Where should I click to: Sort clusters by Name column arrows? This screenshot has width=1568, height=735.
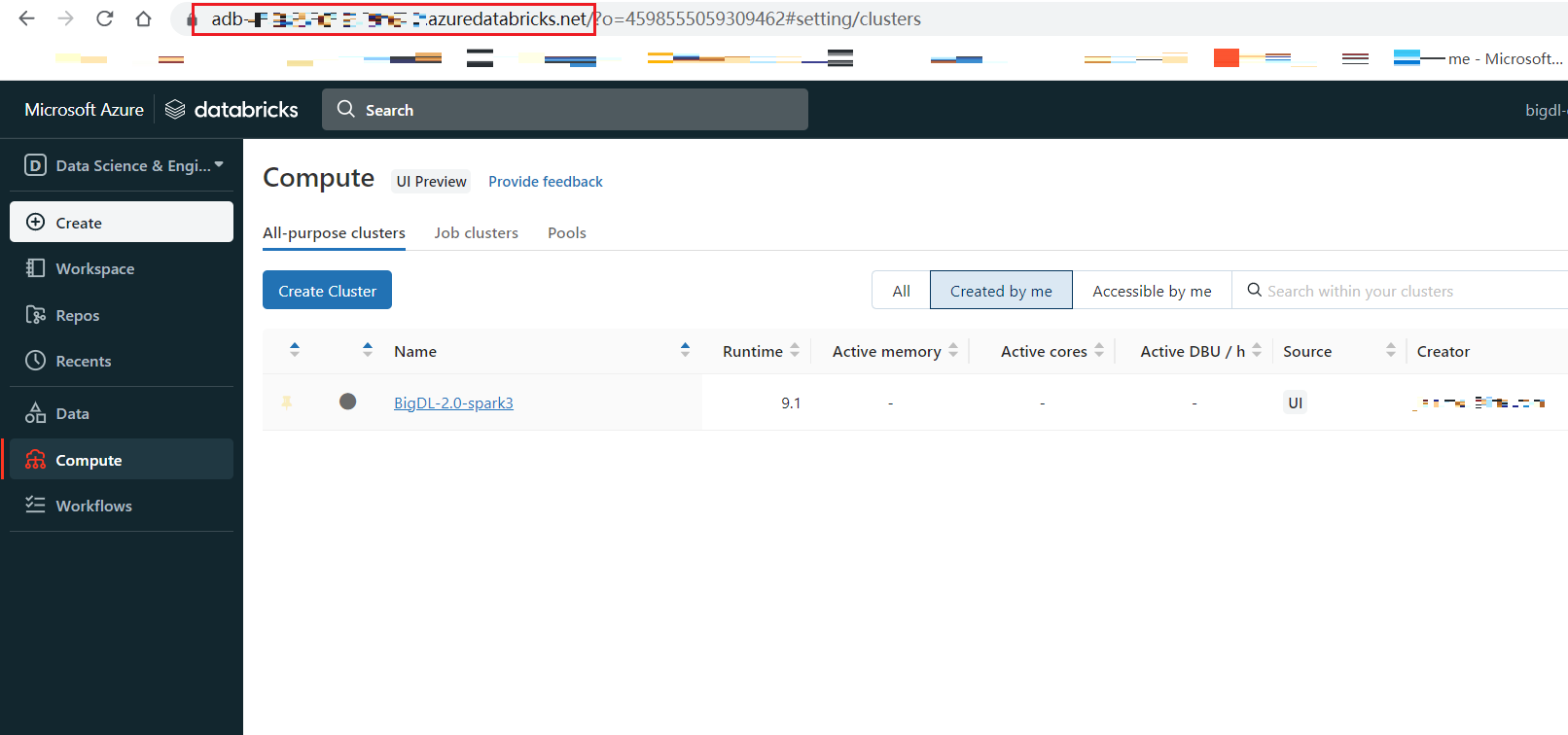[x=685, y=350]
